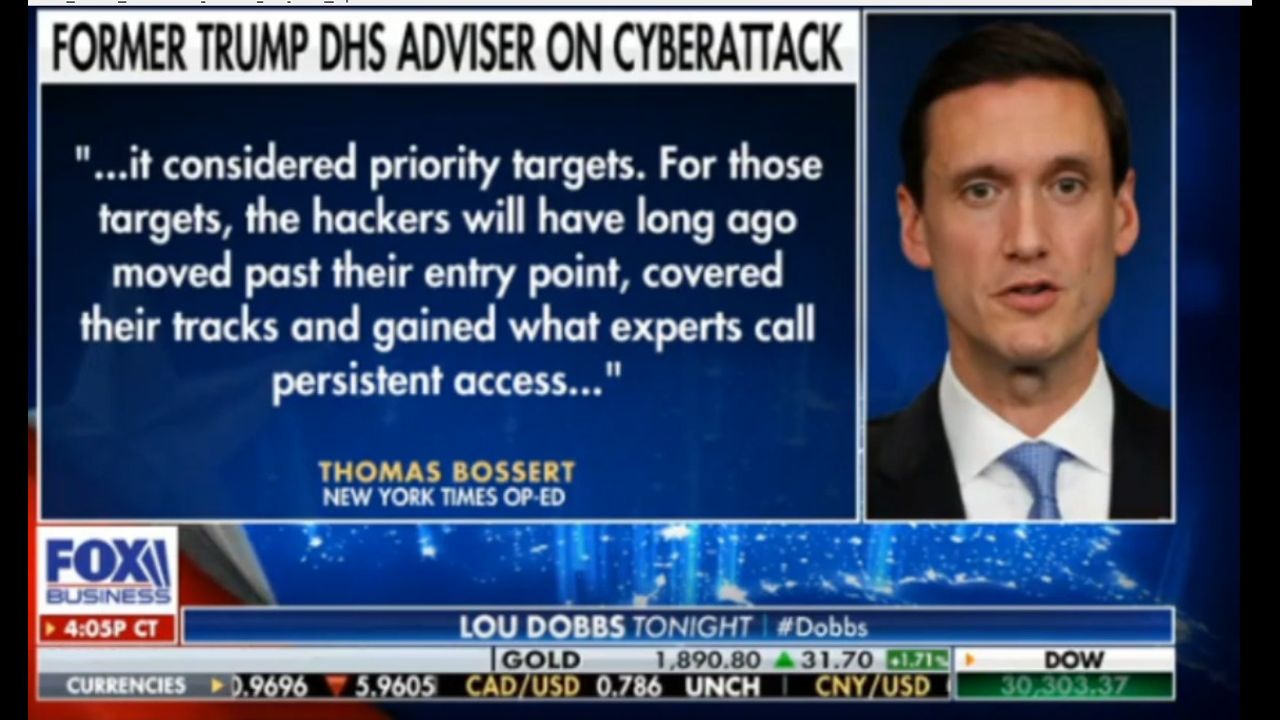Click the photo of the man in suit
Screen dimensions: 1280x720
click(1019, 266)
